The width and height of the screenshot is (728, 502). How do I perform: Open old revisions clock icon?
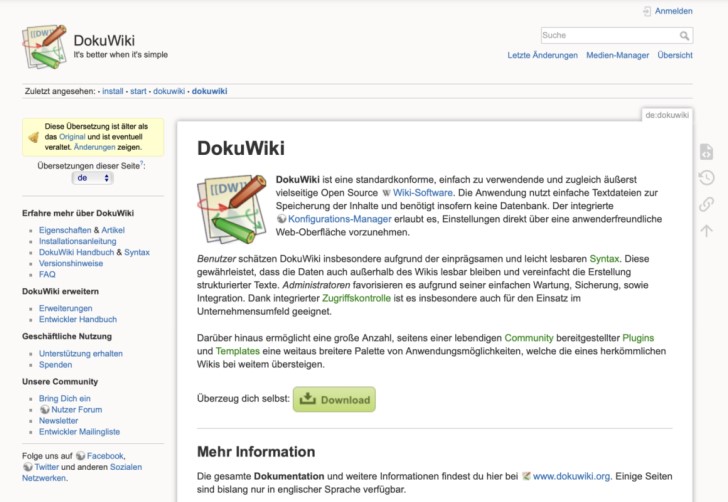click(706, 178)
